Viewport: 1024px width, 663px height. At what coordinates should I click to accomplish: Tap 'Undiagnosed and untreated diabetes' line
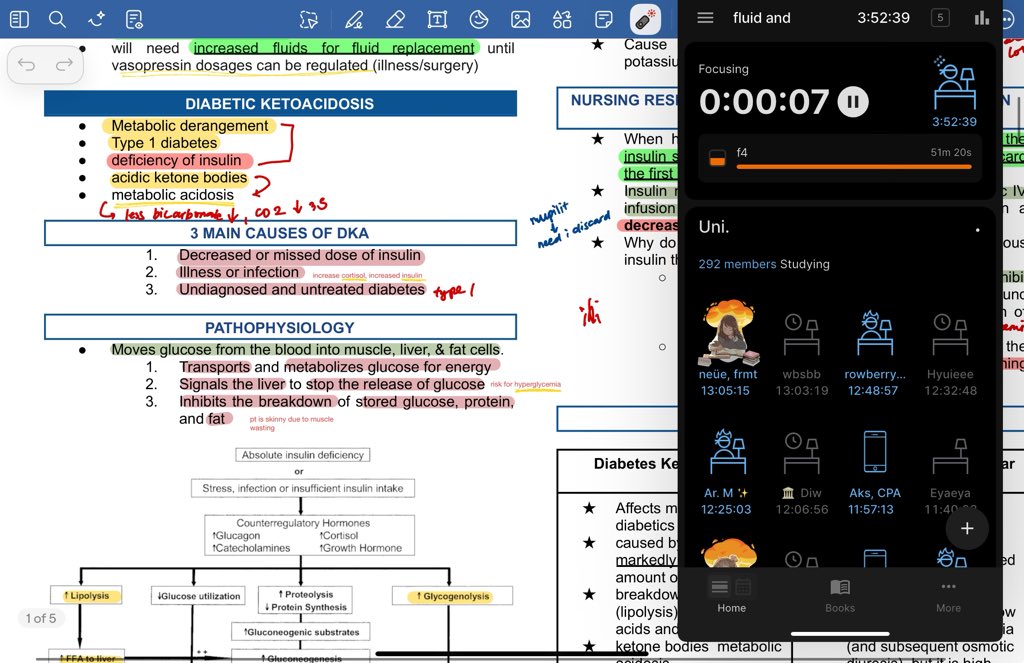302,289
